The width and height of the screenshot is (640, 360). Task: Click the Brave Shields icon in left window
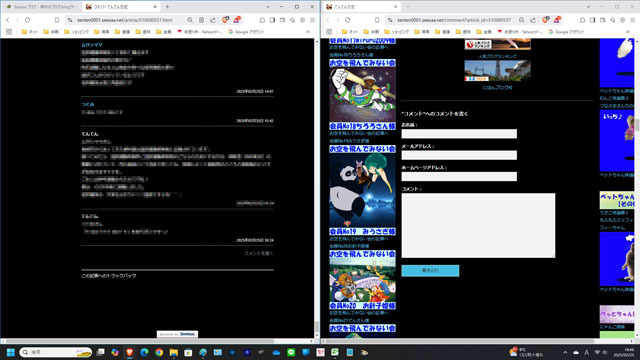[225, 20]
